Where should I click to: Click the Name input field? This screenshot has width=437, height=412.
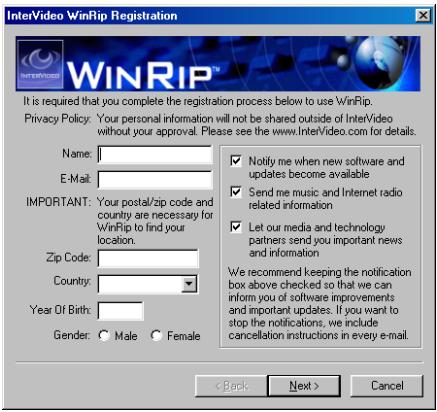[x=155, y=154]
